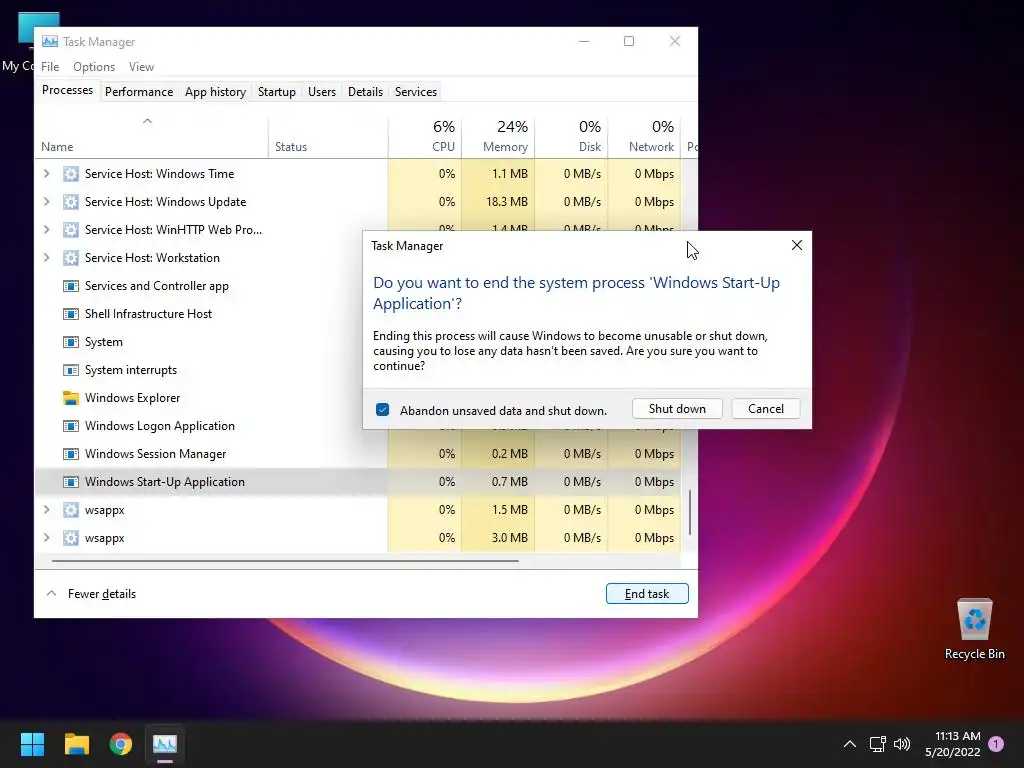Select the Shell Infrastructure Host row
The height and width of the screenshot is (768, 1024).
[x=199, y=314]
